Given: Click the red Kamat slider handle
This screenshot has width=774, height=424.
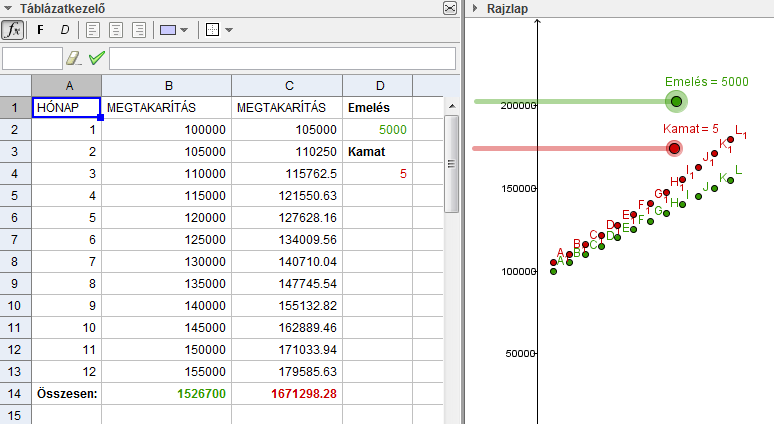Looking at the screenshot, I should point(674,148).
